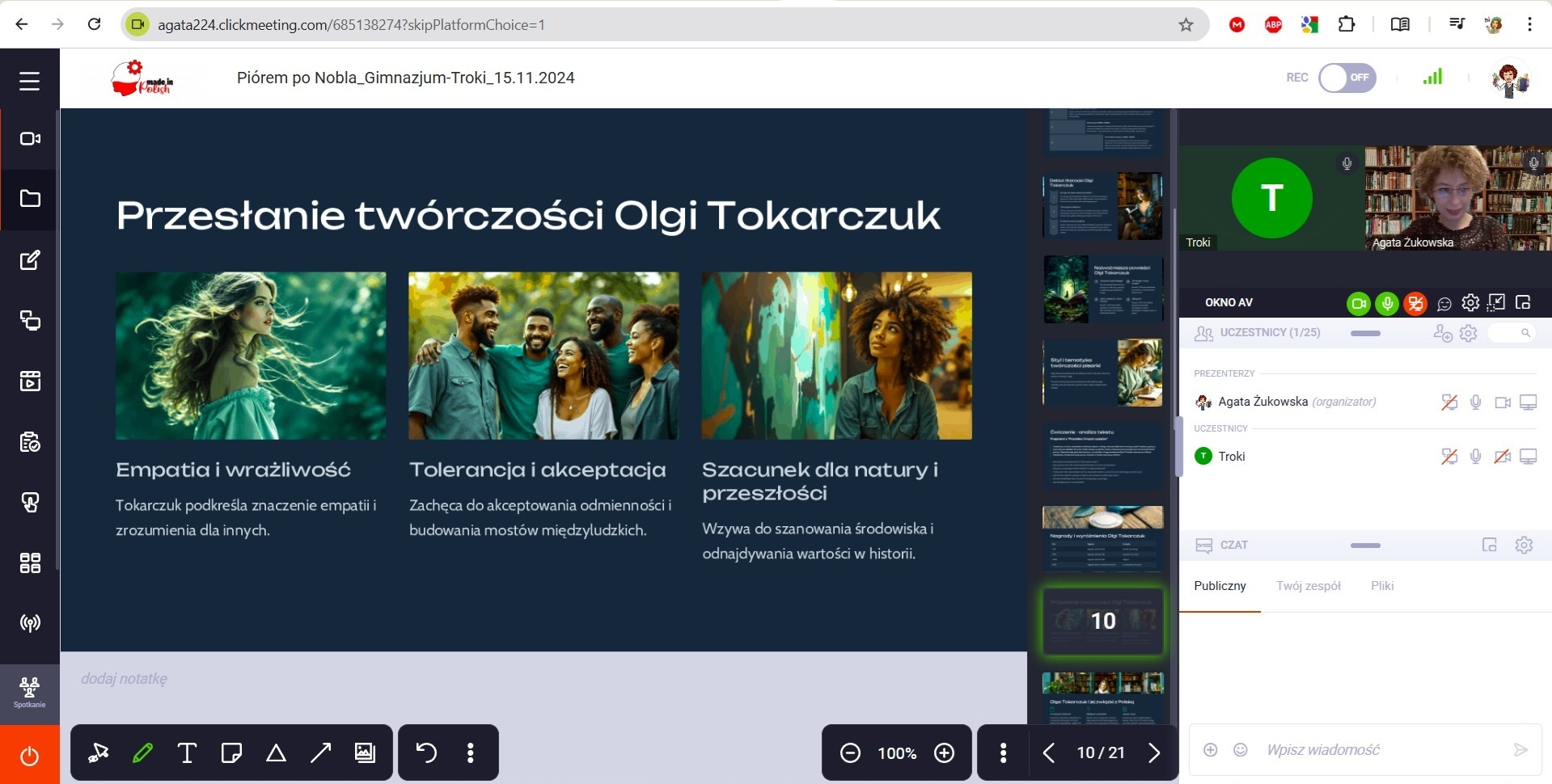Toggle the red screen-share button in Okno AV
1552x784 pixels.
(x=1415, y=303)
